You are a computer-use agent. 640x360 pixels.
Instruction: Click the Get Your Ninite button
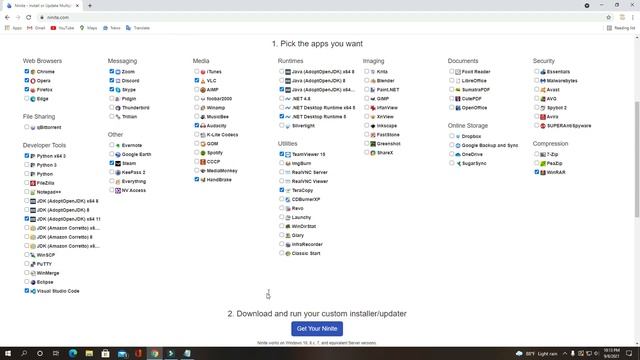[317, 329]
